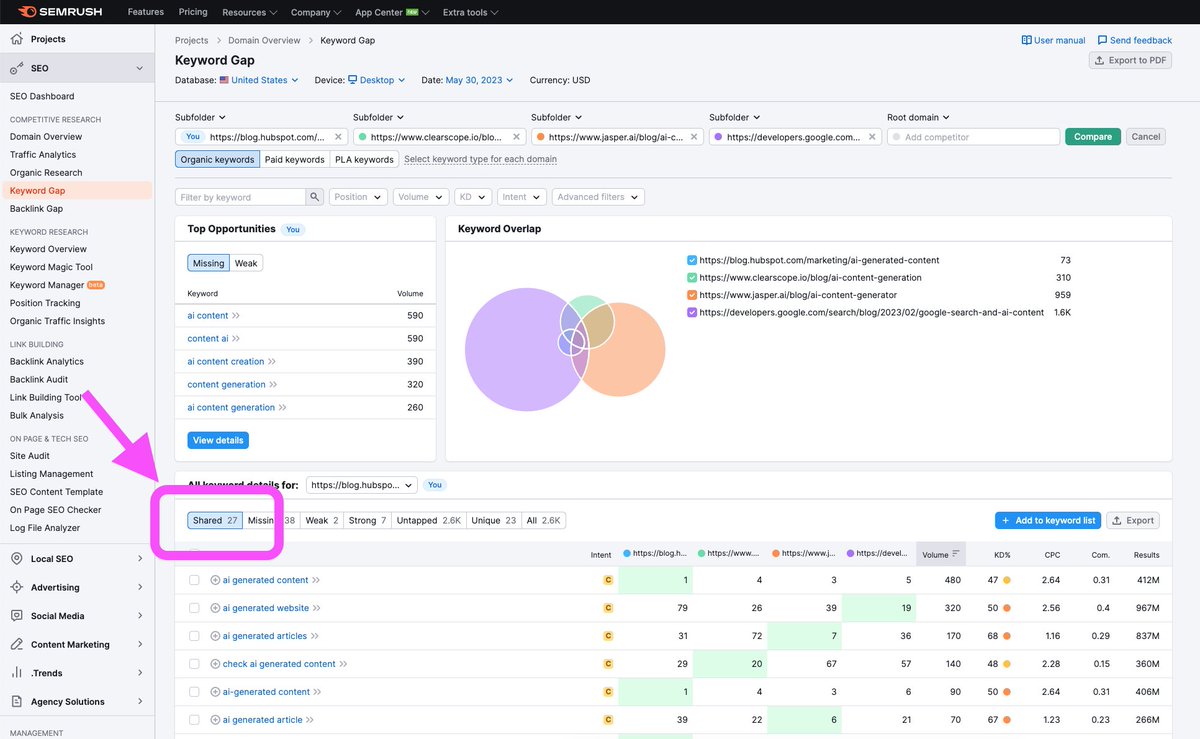Click arrows icon next to 'ai content'
Image resolution: width=1200 pixels, height=739 pixels.
(237, 316)
